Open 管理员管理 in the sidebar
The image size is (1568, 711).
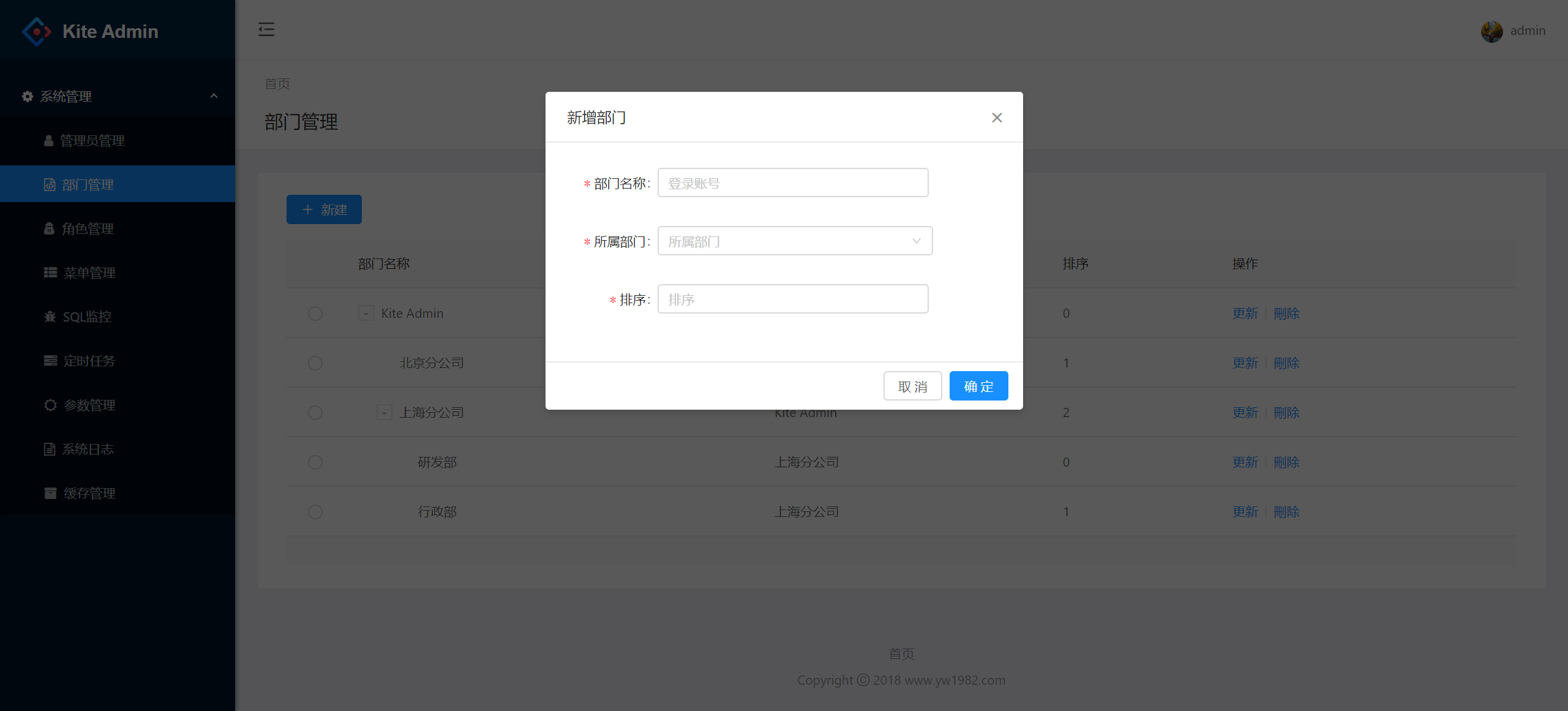118,140
